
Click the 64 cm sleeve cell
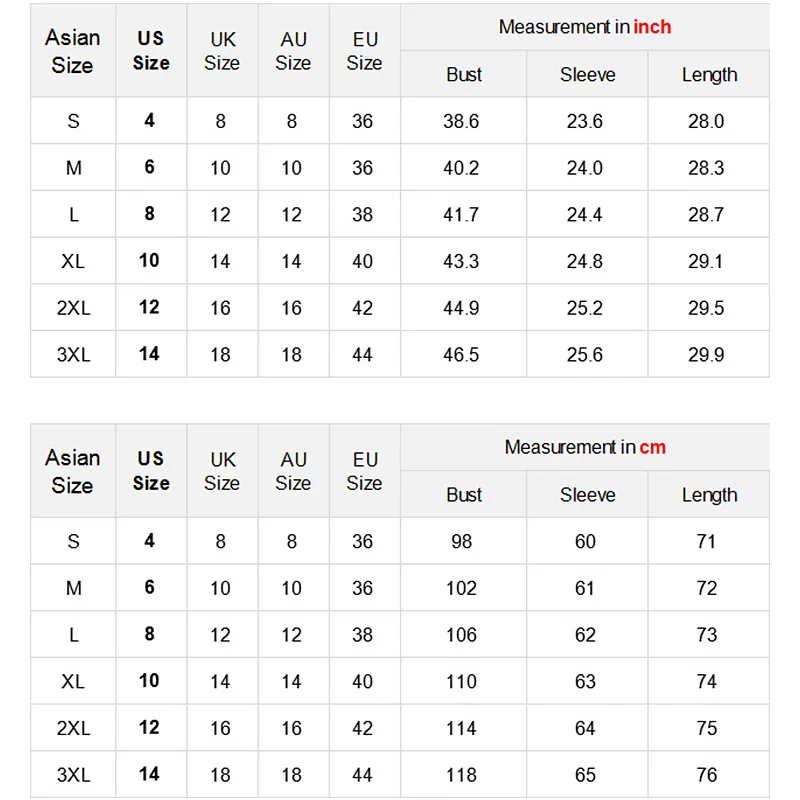coord(585,728)
